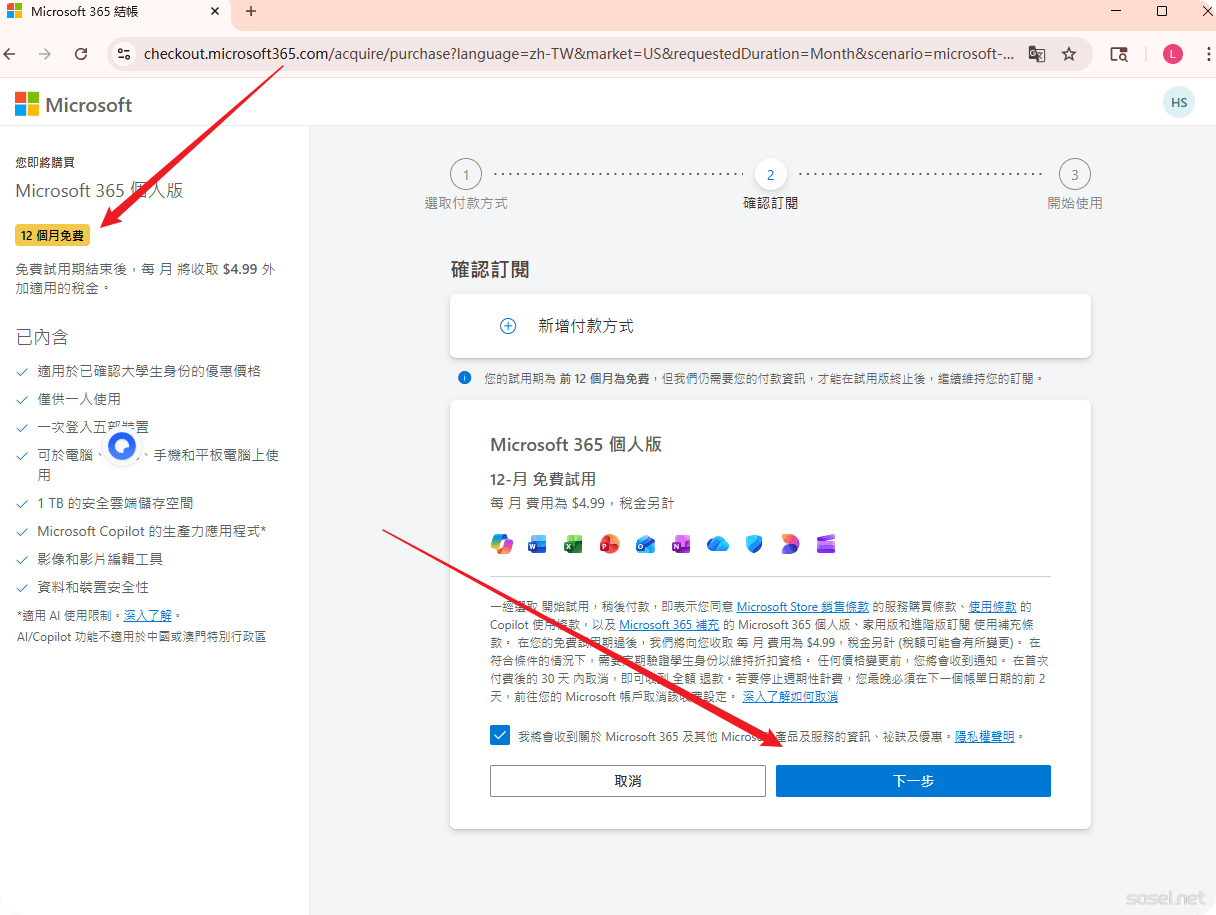Click the Excel app icon

point(573,544)
